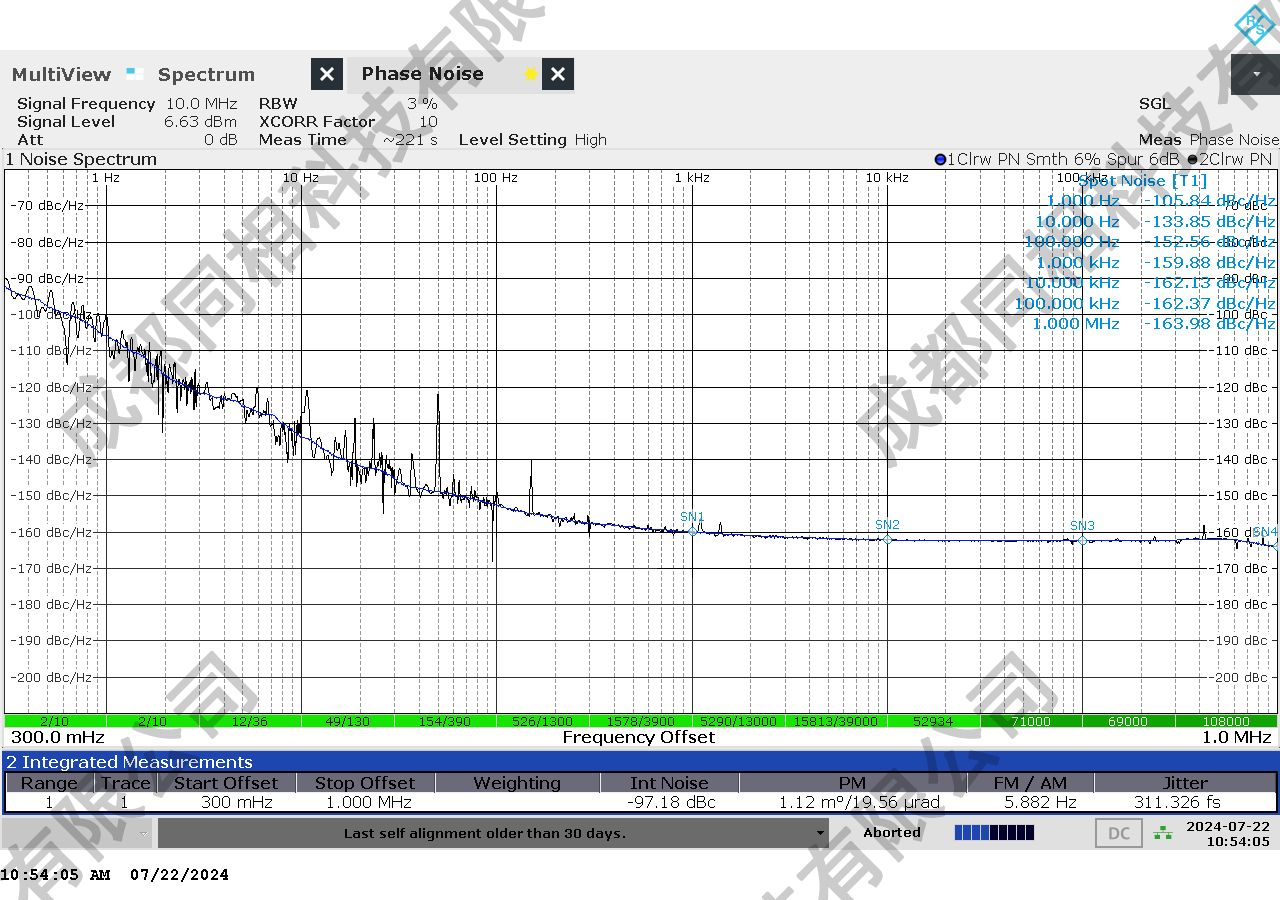Viewport: 1280px width, 900px height.
Task: Click the yellow star on Phase Noise tab
Action: point(531,74)
